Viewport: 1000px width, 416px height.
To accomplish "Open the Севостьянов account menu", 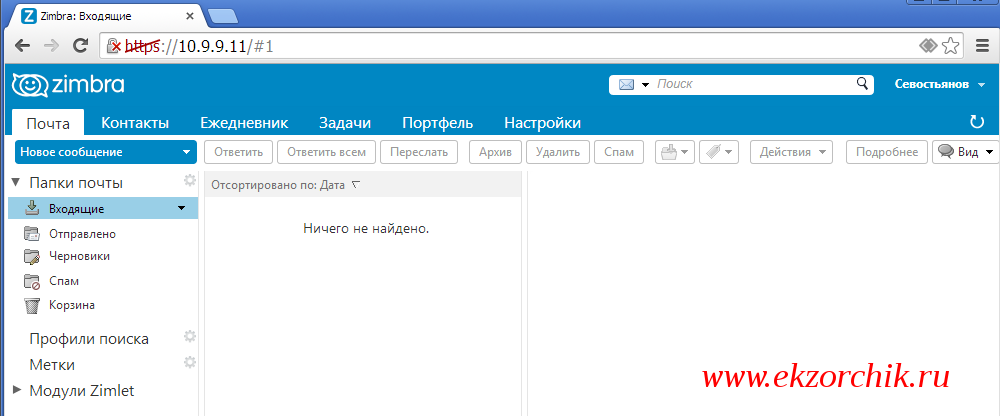I will tap(940, 84).
